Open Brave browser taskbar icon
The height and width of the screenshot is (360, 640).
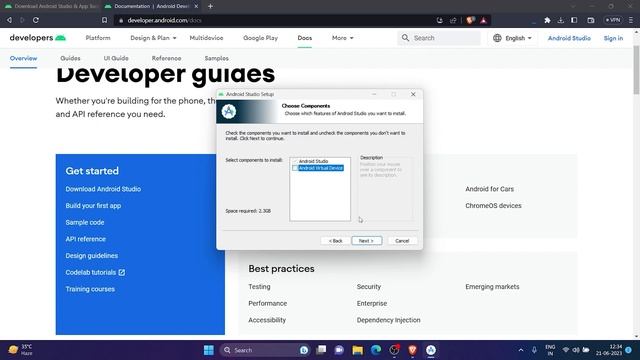[x=412, y=350]
